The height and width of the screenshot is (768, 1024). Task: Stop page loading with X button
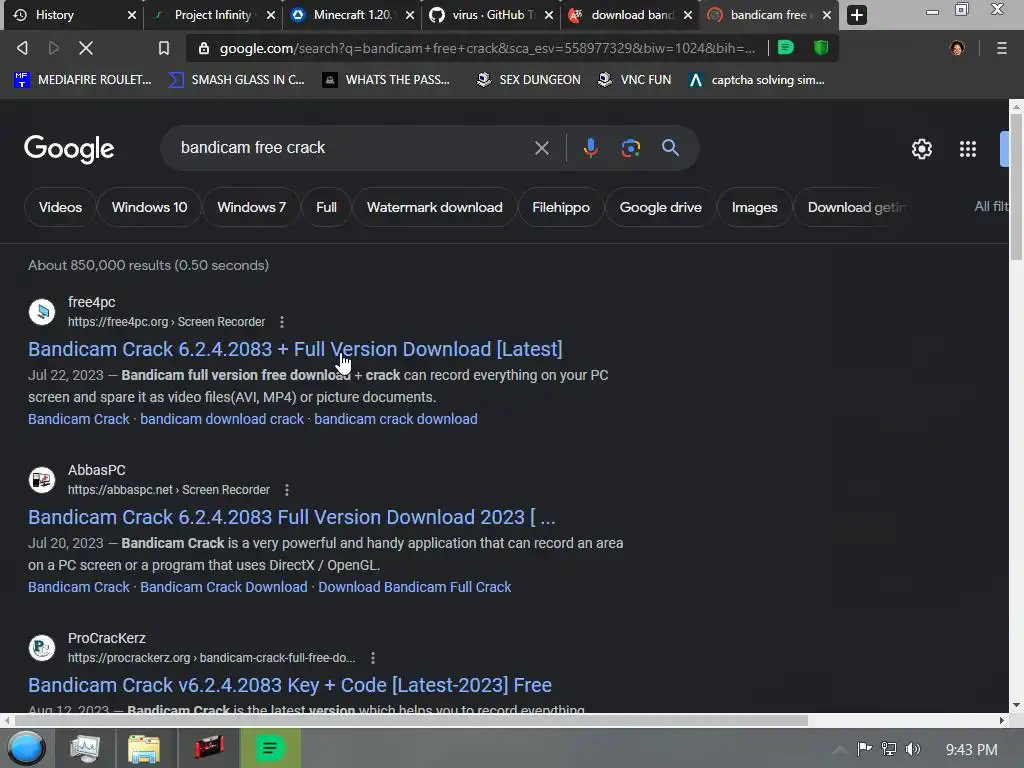[86, 48]
